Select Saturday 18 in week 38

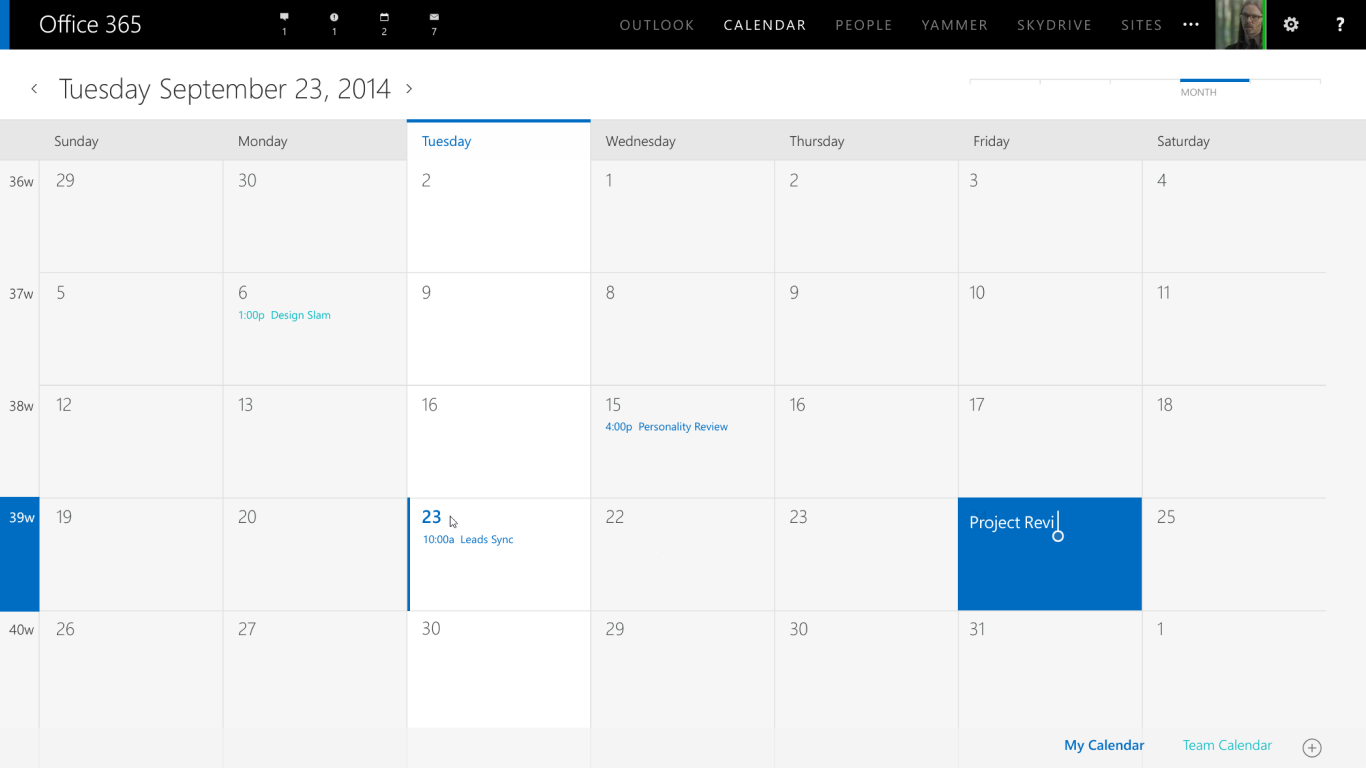click(x=1234, y=441)
